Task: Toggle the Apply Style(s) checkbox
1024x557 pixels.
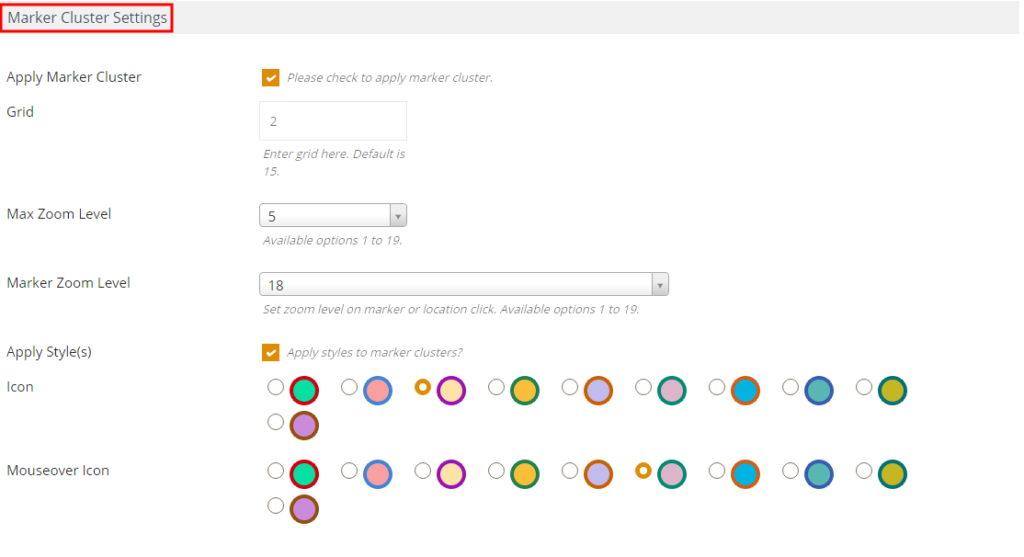Action: tap(270, 352)
